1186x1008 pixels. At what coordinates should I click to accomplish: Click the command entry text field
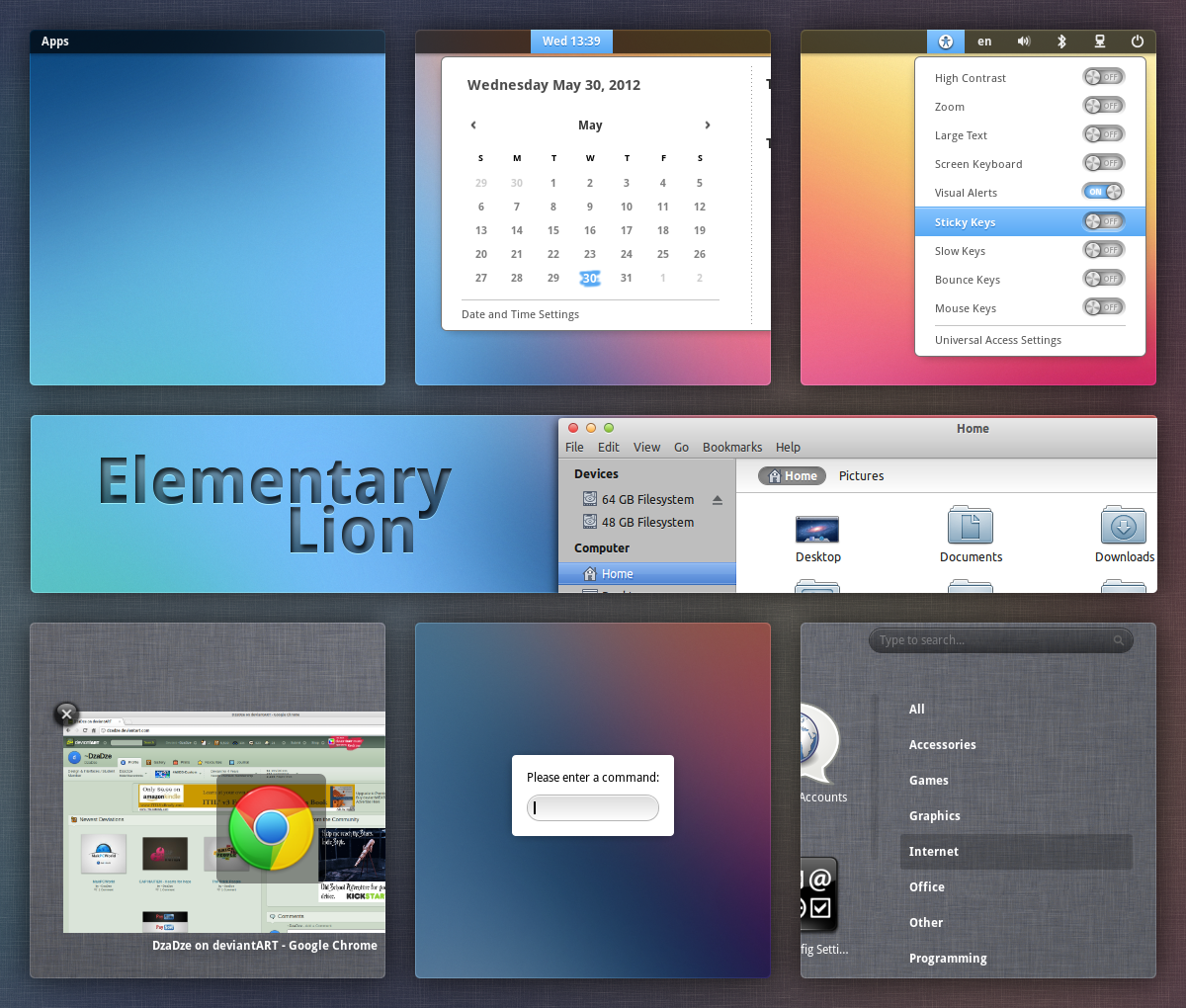(x=593, y=807)
